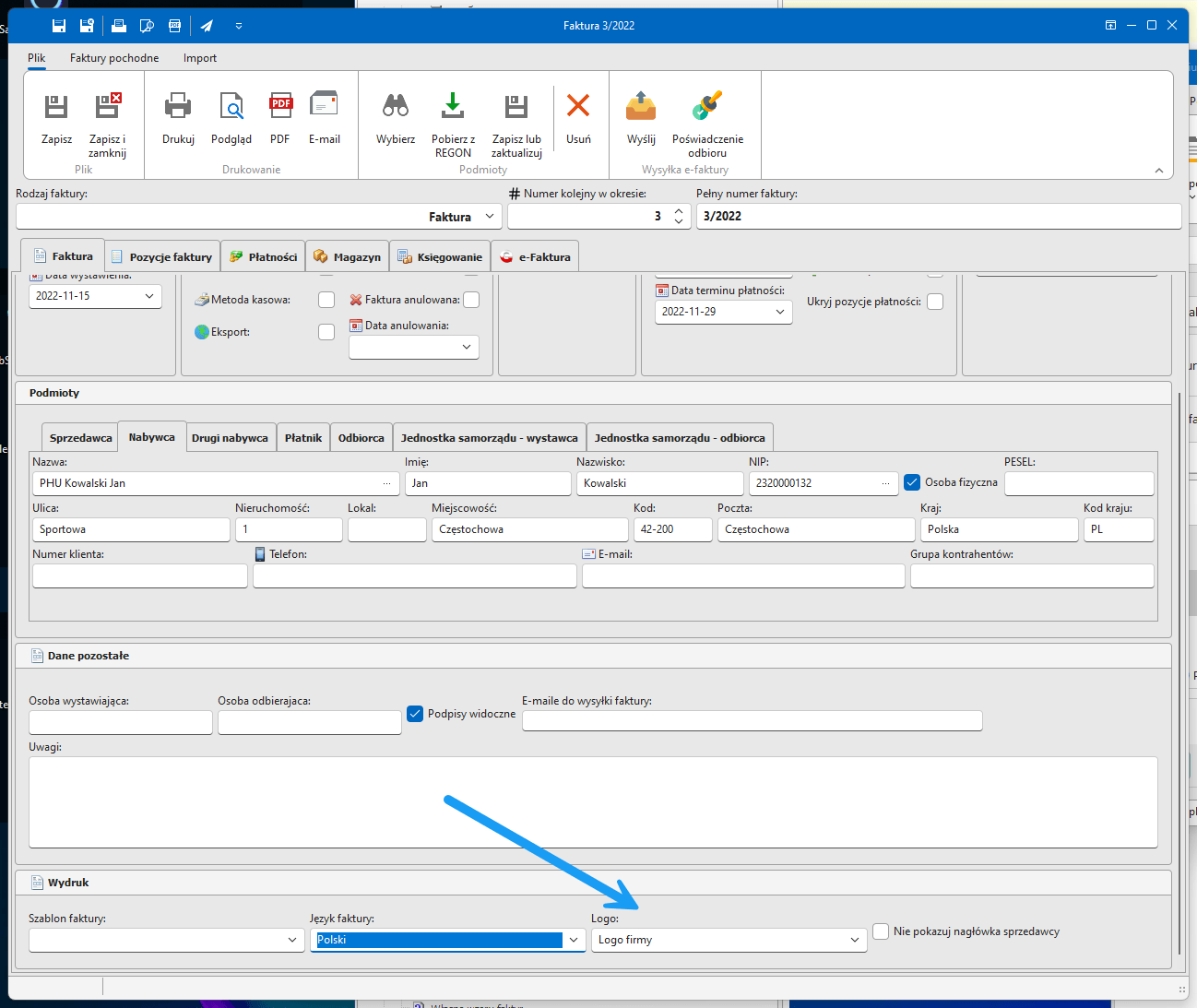Click into the Uwagi text area

[592, 801]
